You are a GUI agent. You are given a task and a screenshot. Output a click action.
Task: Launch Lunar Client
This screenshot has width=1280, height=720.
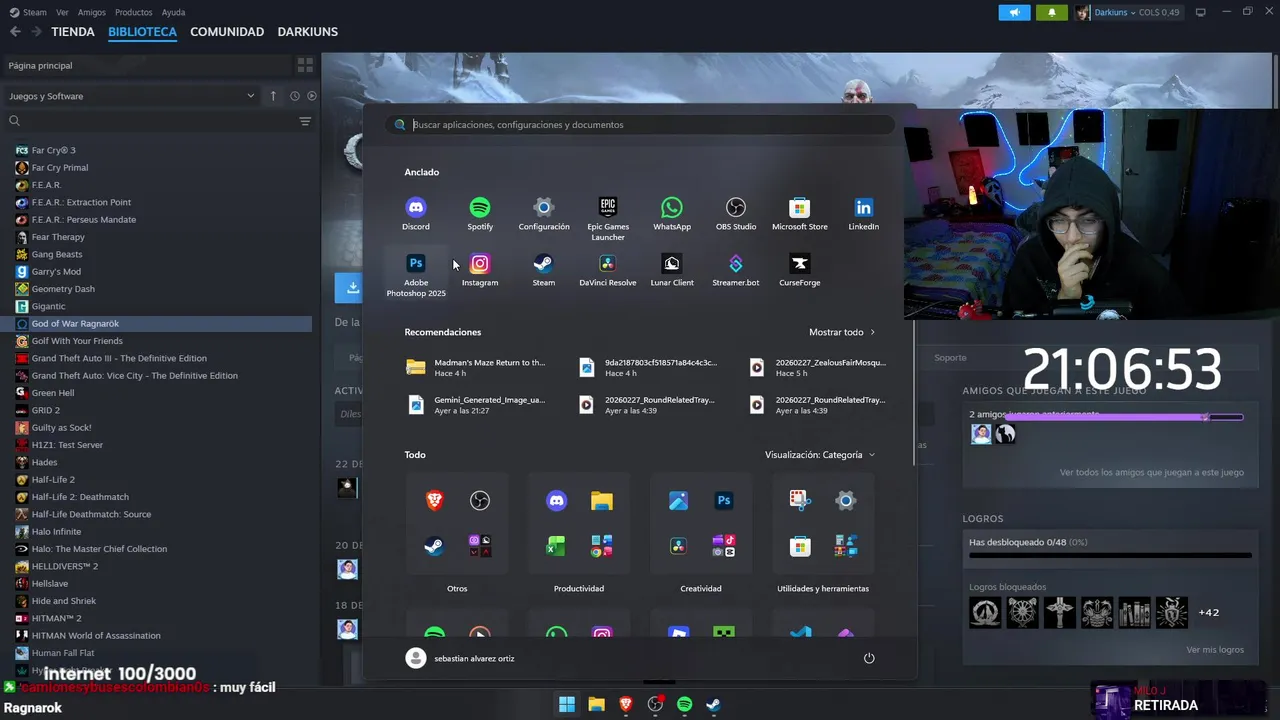[x=672, y=270]
